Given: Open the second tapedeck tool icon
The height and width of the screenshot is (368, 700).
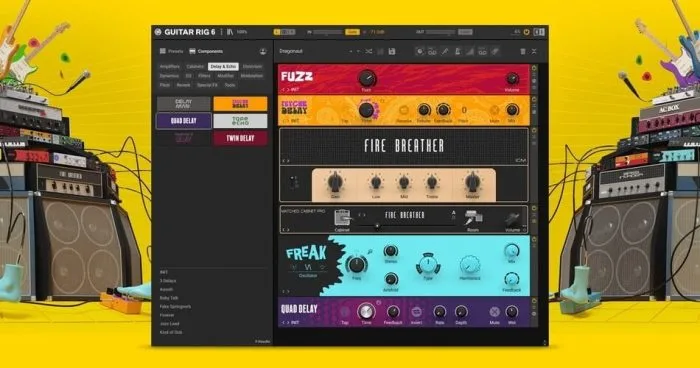Looking at the screenshot, I should 483,52.
